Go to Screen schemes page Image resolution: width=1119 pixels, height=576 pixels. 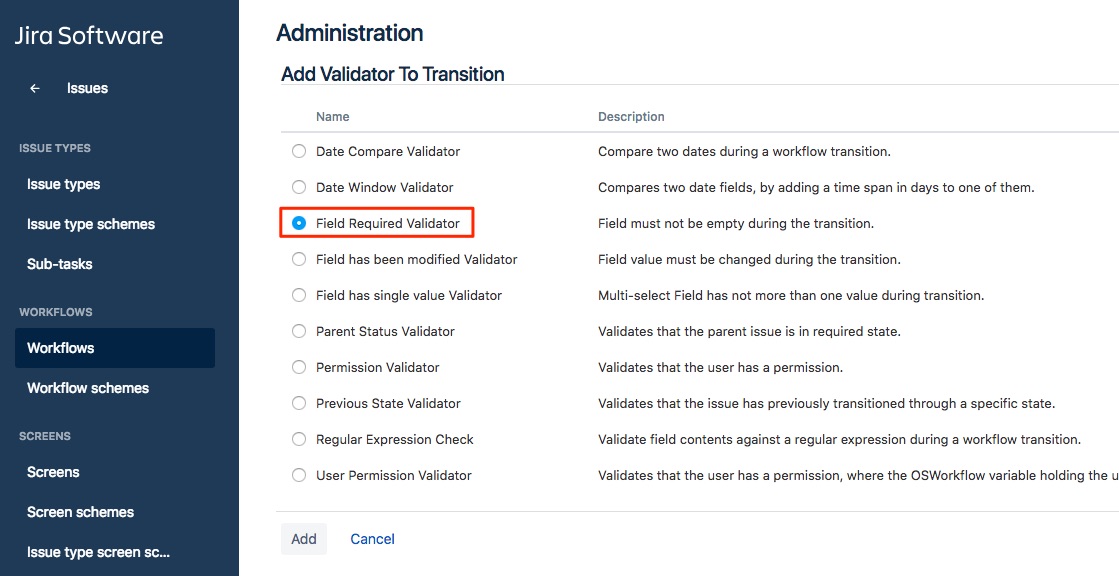(80, 512)
